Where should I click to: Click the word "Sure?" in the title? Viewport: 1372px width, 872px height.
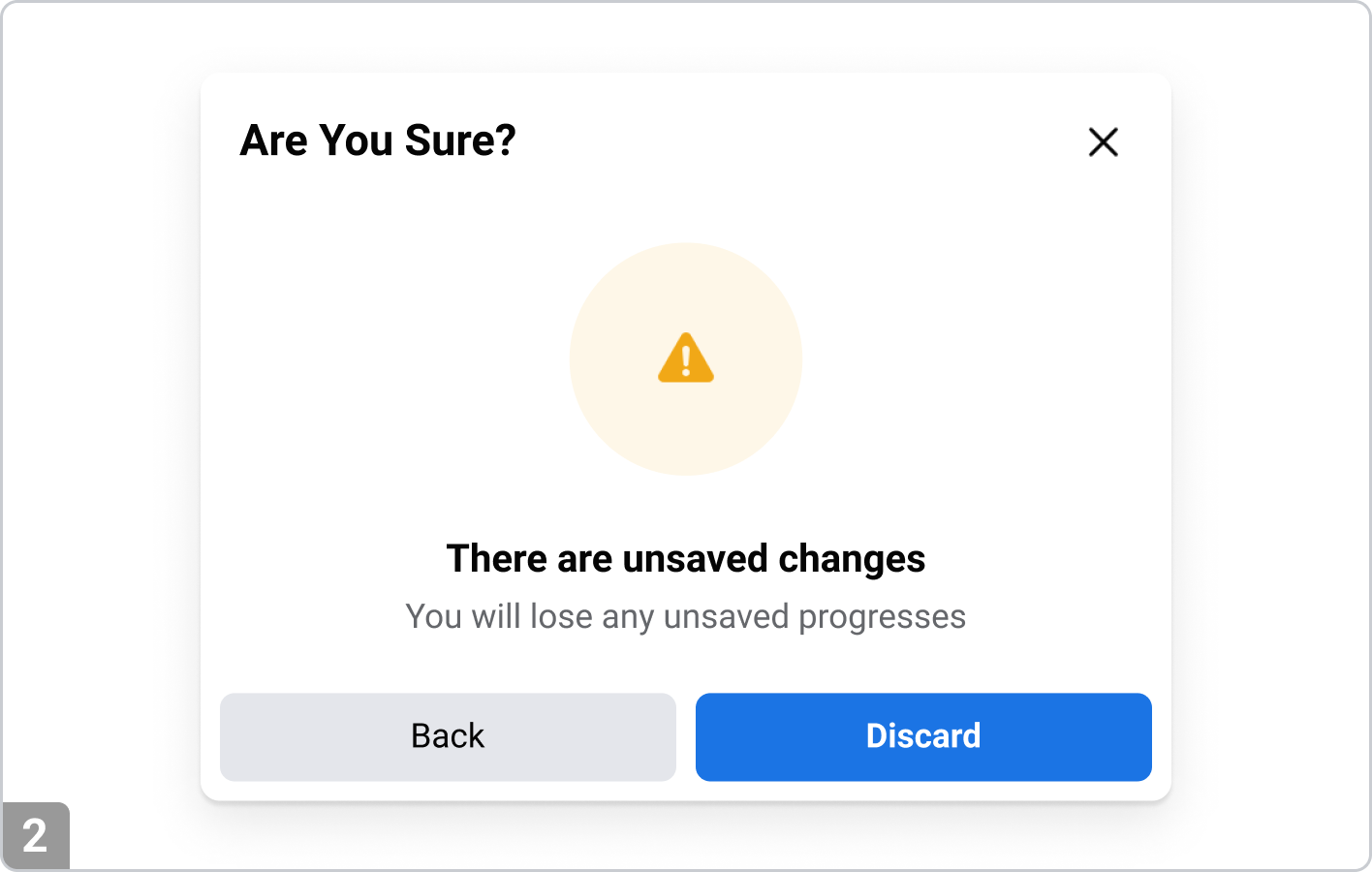coord(460,140)
